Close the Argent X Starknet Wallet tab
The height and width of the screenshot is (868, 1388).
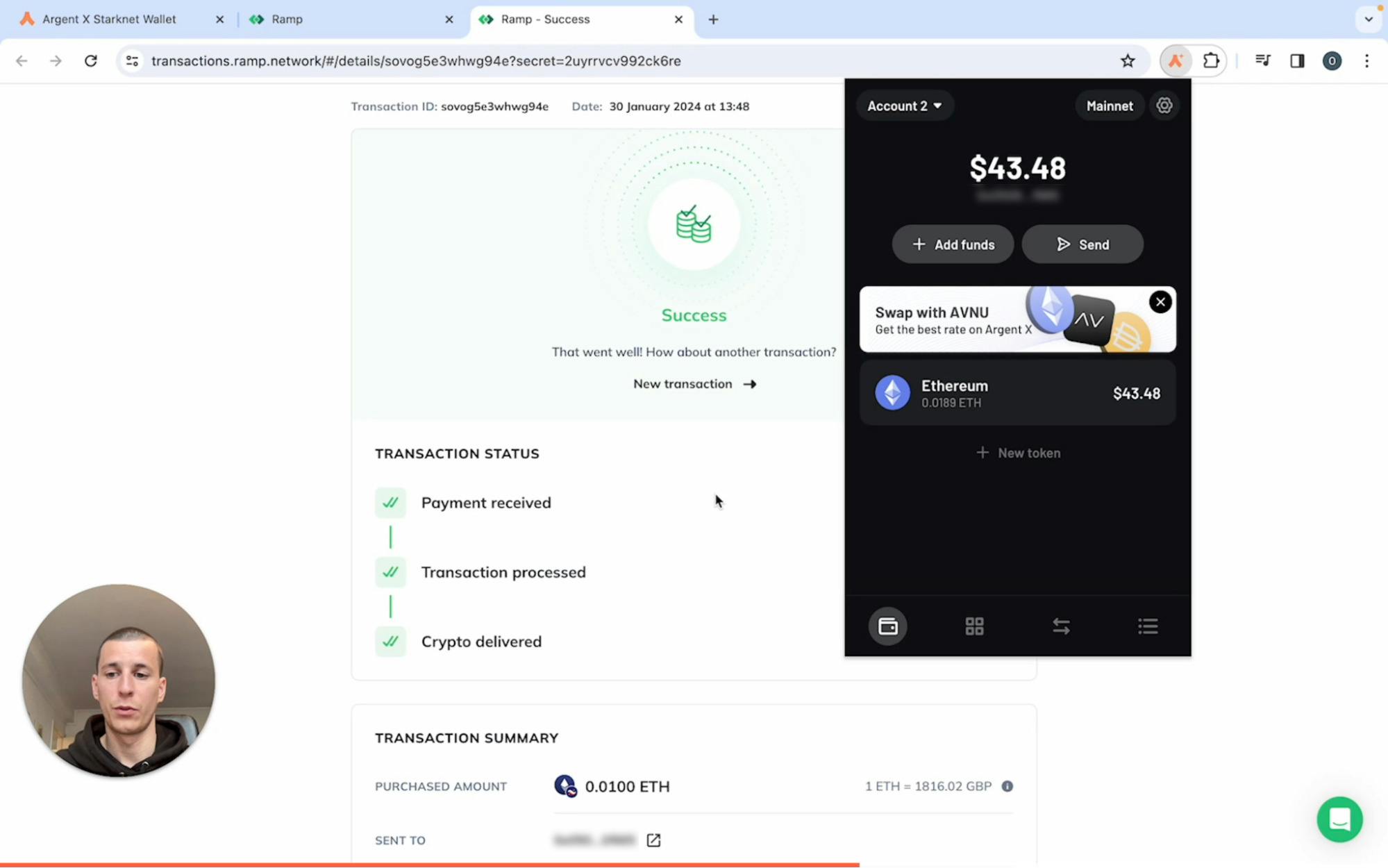tap(220, 19)
